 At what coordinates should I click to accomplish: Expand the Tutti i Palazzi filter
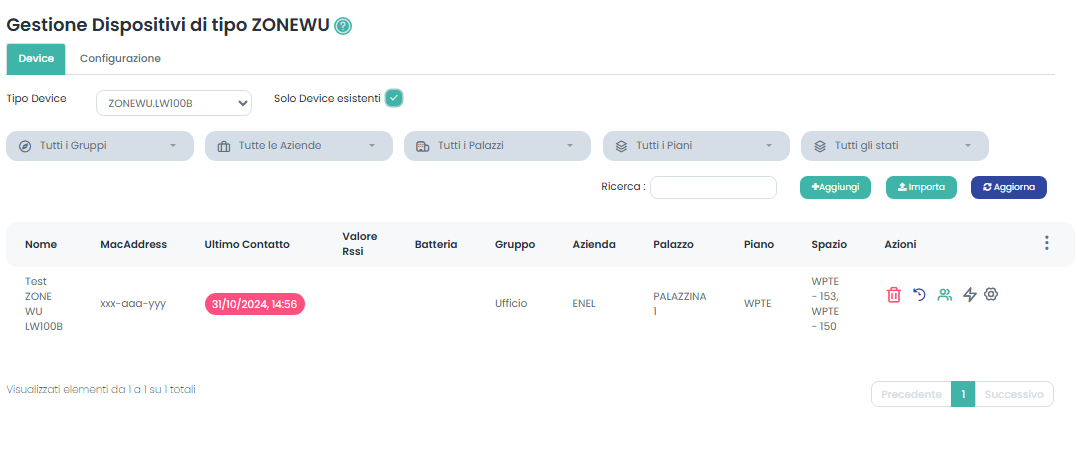[x=497, y=146]
